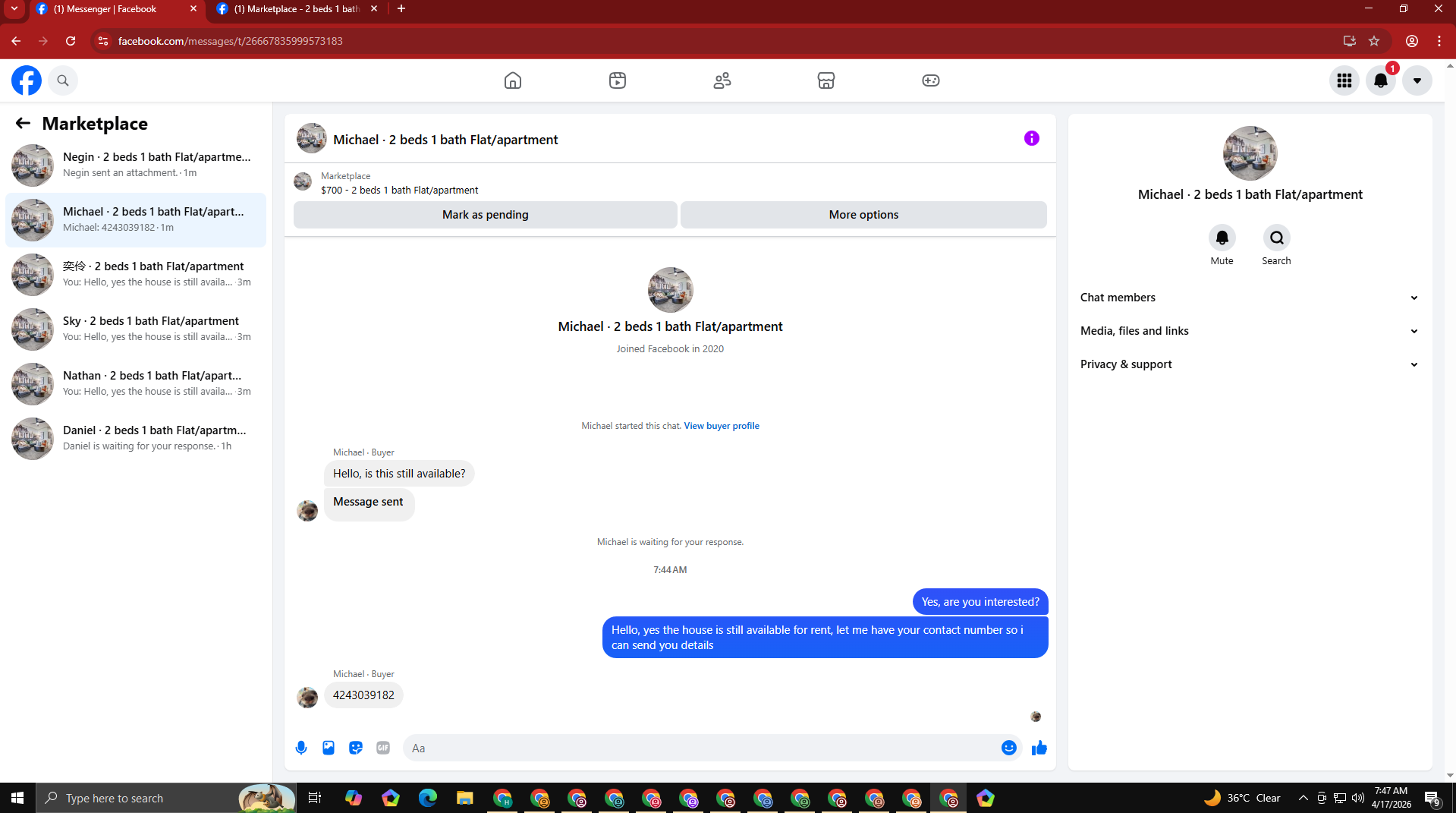Attach a photo with the image icon
Image resolution: width=1456 pixels, height=813 pixels.
(329, 748)
